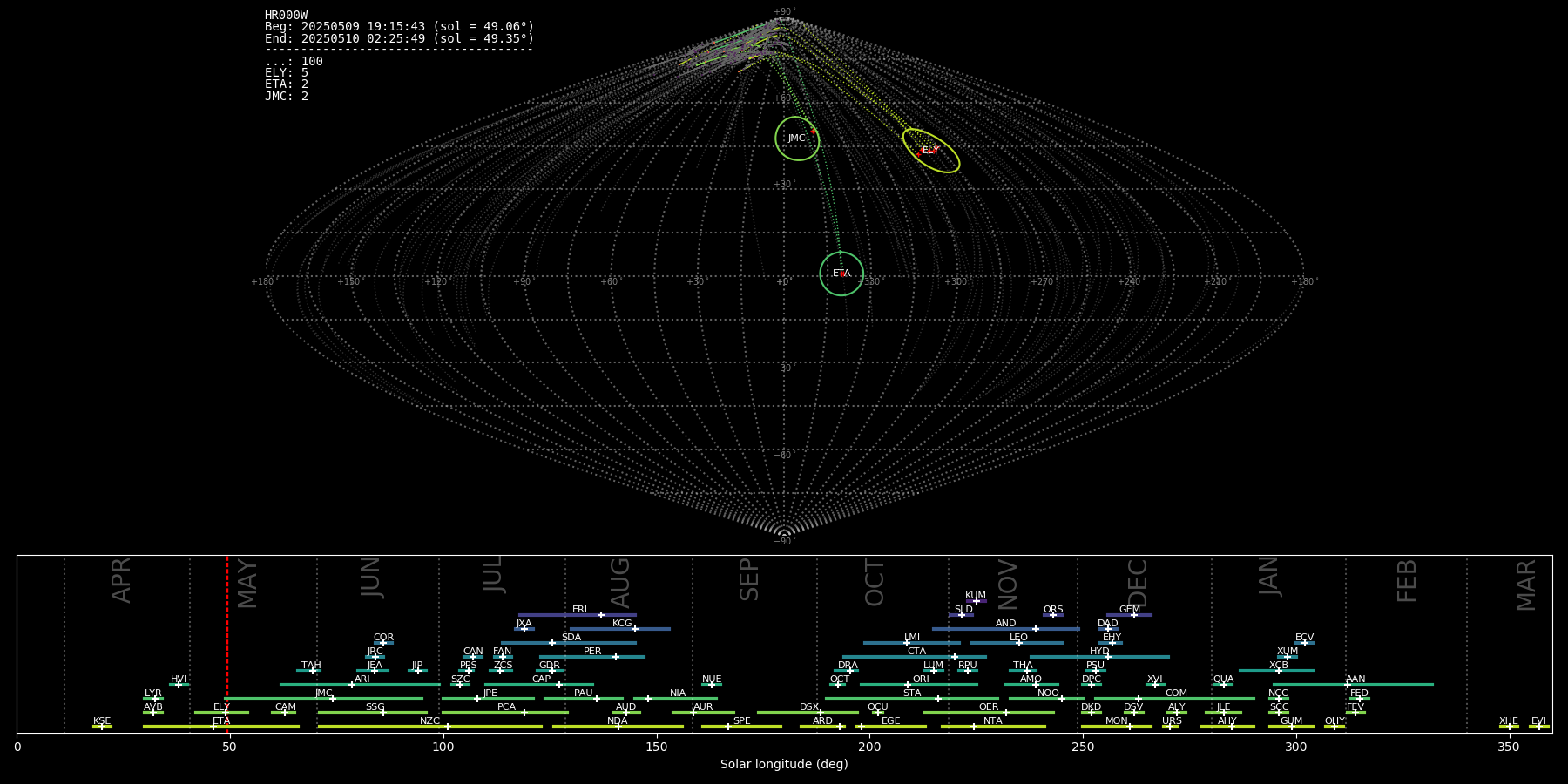Click the ECV shower label in timeline
Image resolution: width=1568 pixels, height=784 pixels.
click(1304, 638)
